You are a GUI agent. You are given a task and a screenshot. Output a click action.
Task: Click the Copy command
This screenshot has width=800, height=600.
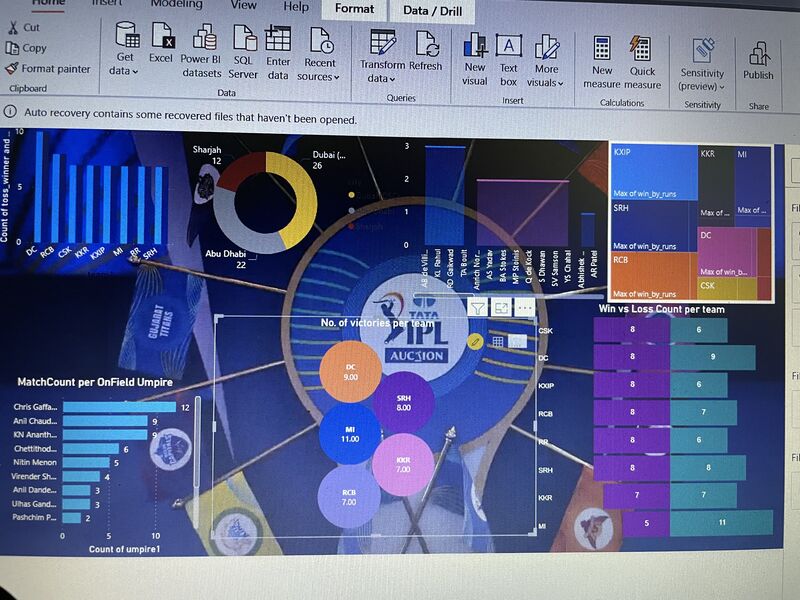click(26, 48)
